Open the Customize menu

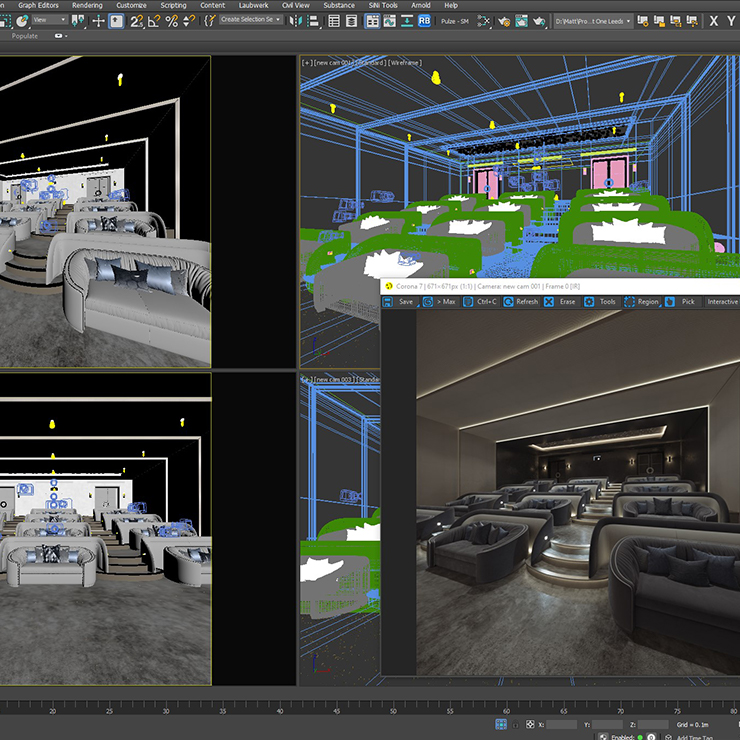tap(131, 5)
